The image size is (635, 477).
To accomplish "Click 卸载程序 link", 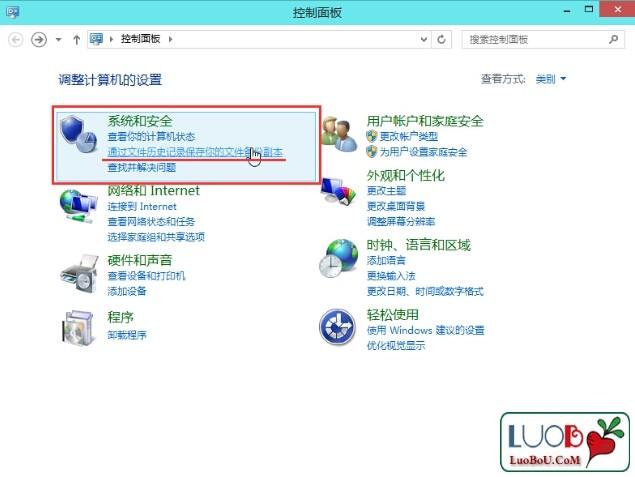I will tap(127, 335).
